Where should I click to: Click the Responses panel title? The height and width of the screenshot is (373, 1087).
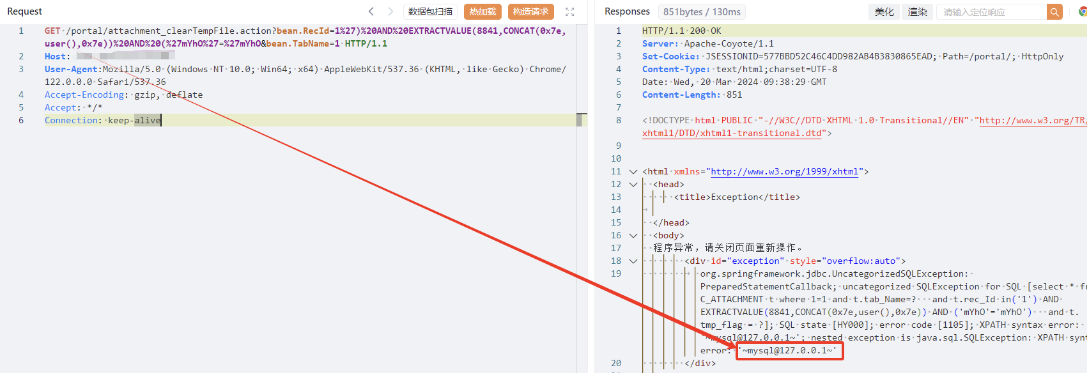coord(627,12)
